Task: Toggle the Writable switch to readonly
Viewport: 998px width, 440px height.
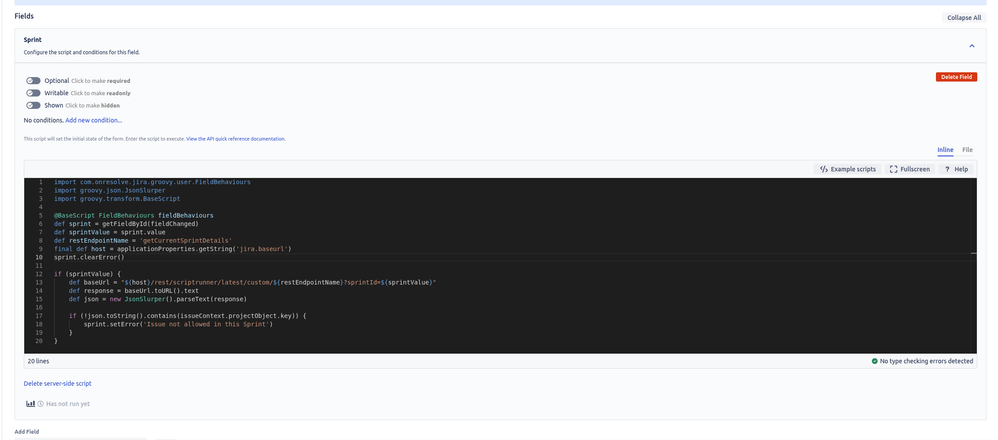Action: [33, 93]
